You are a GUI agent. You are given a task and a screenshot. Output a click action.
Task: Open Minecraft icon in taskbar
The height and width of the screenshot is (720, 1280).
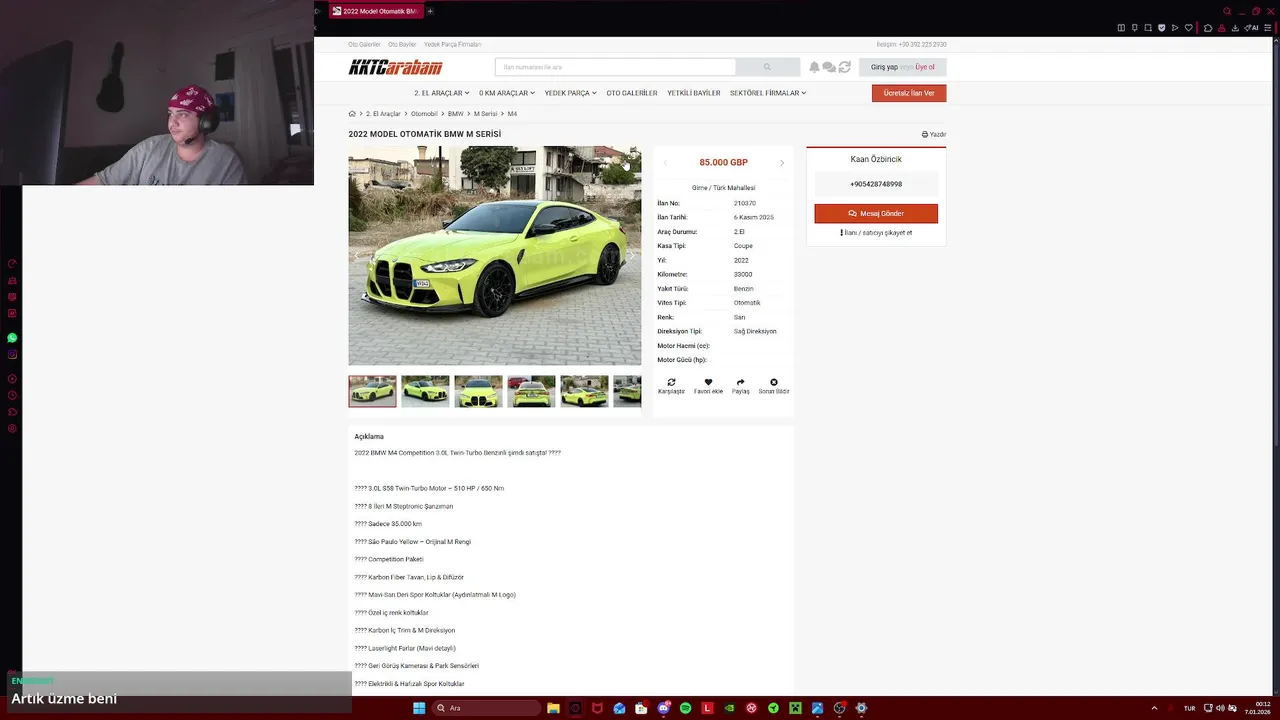pos(795,708)
